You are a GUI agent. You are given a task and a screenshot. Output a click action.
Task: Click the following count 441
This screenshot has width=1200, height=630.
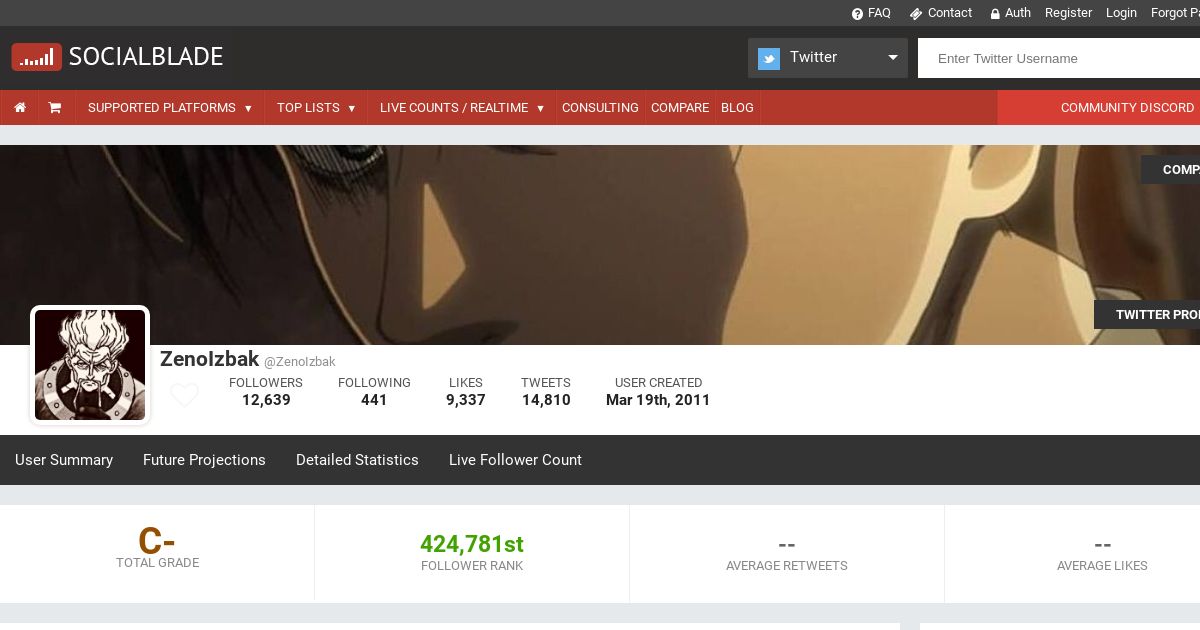click(x=374, y=400)
